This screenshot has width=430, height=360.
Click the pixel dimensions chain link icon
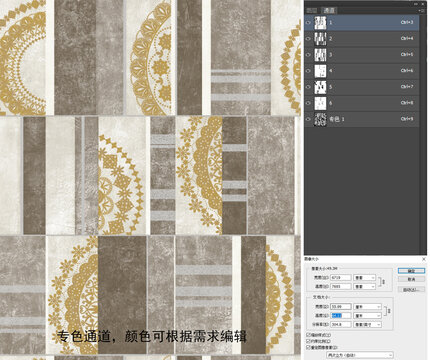pyautogui.click(x=383, y=282)
